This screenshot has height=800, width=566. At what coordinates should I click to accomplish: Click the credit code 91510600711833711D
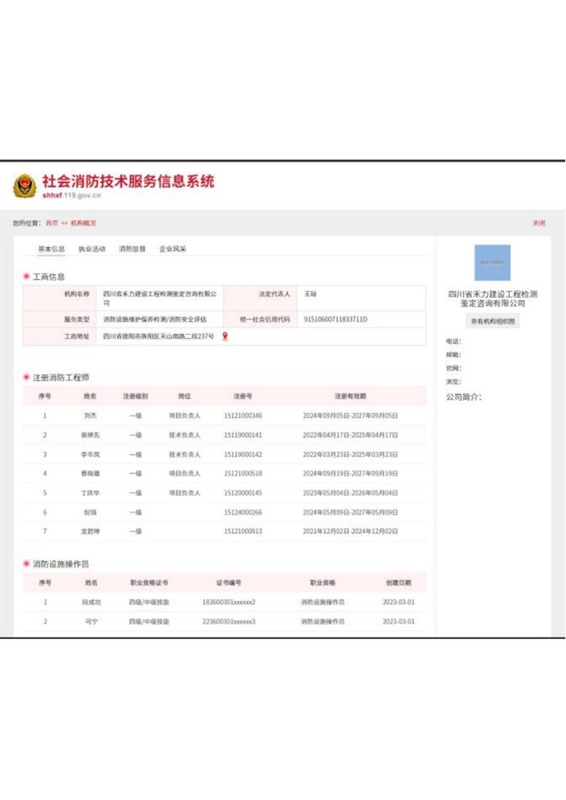point(335,319)
